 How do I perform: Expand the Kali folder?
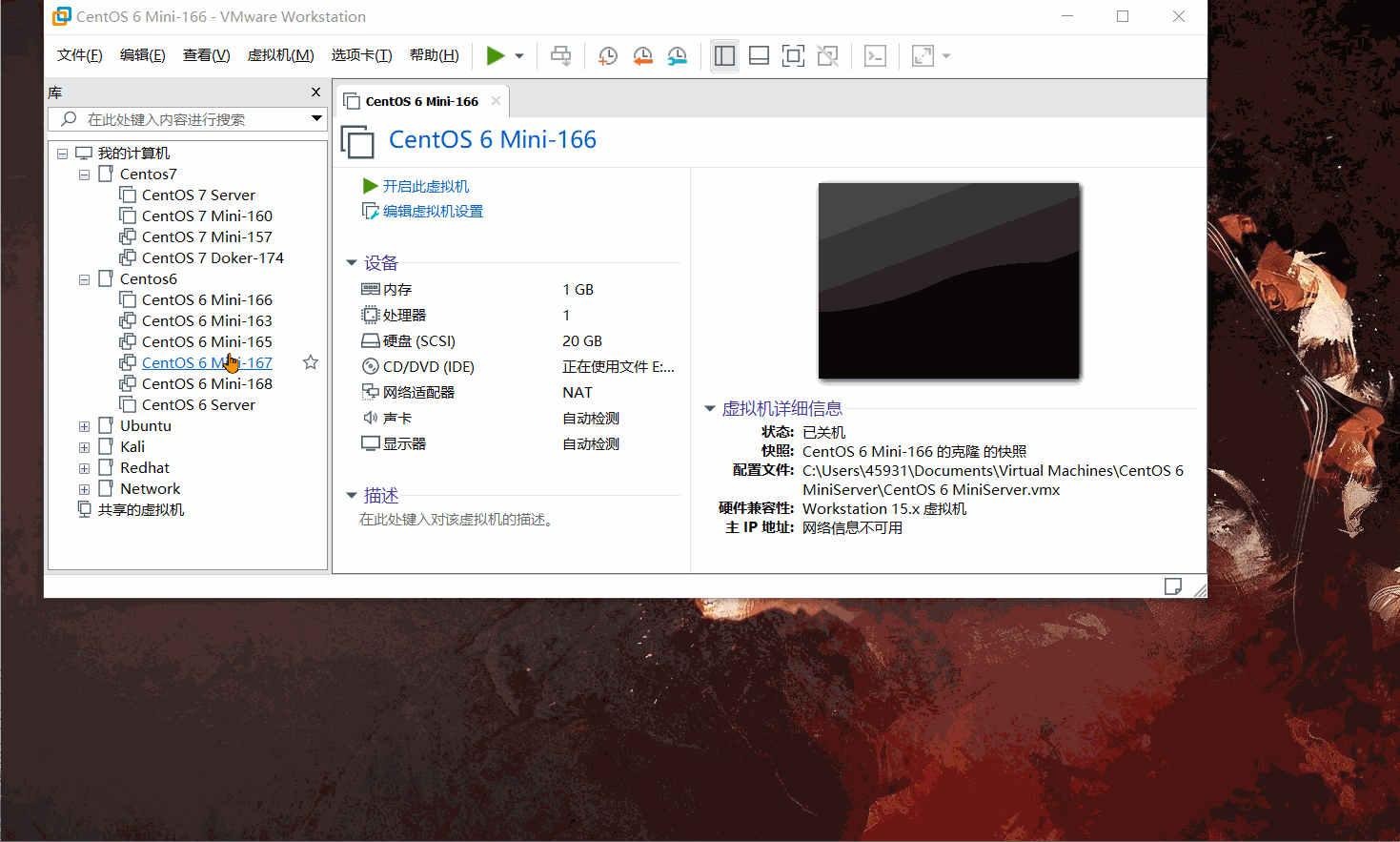[x=84, y=447]
